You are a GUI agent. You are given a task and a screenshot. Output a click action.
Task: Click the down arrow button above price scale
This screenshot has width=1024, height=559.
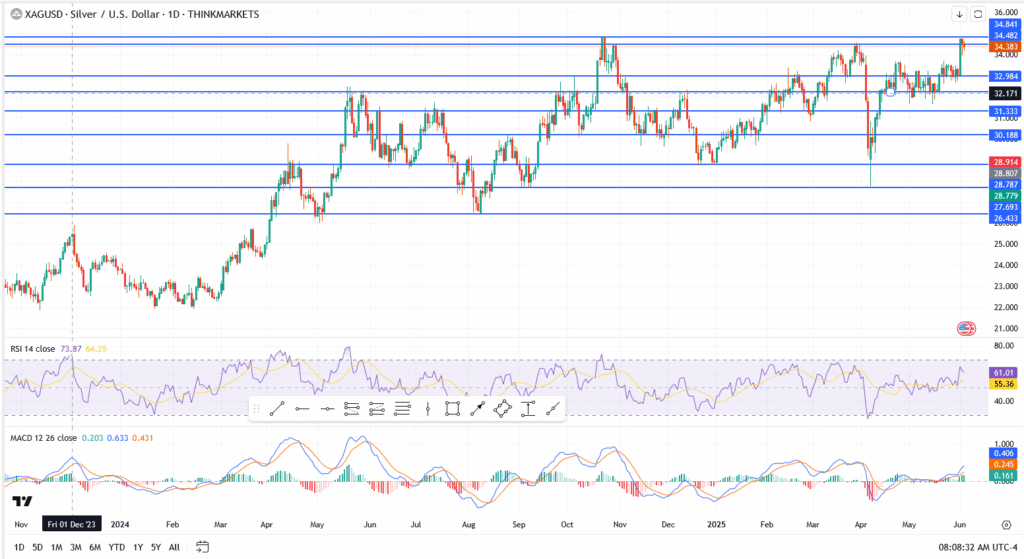(959, 14)
